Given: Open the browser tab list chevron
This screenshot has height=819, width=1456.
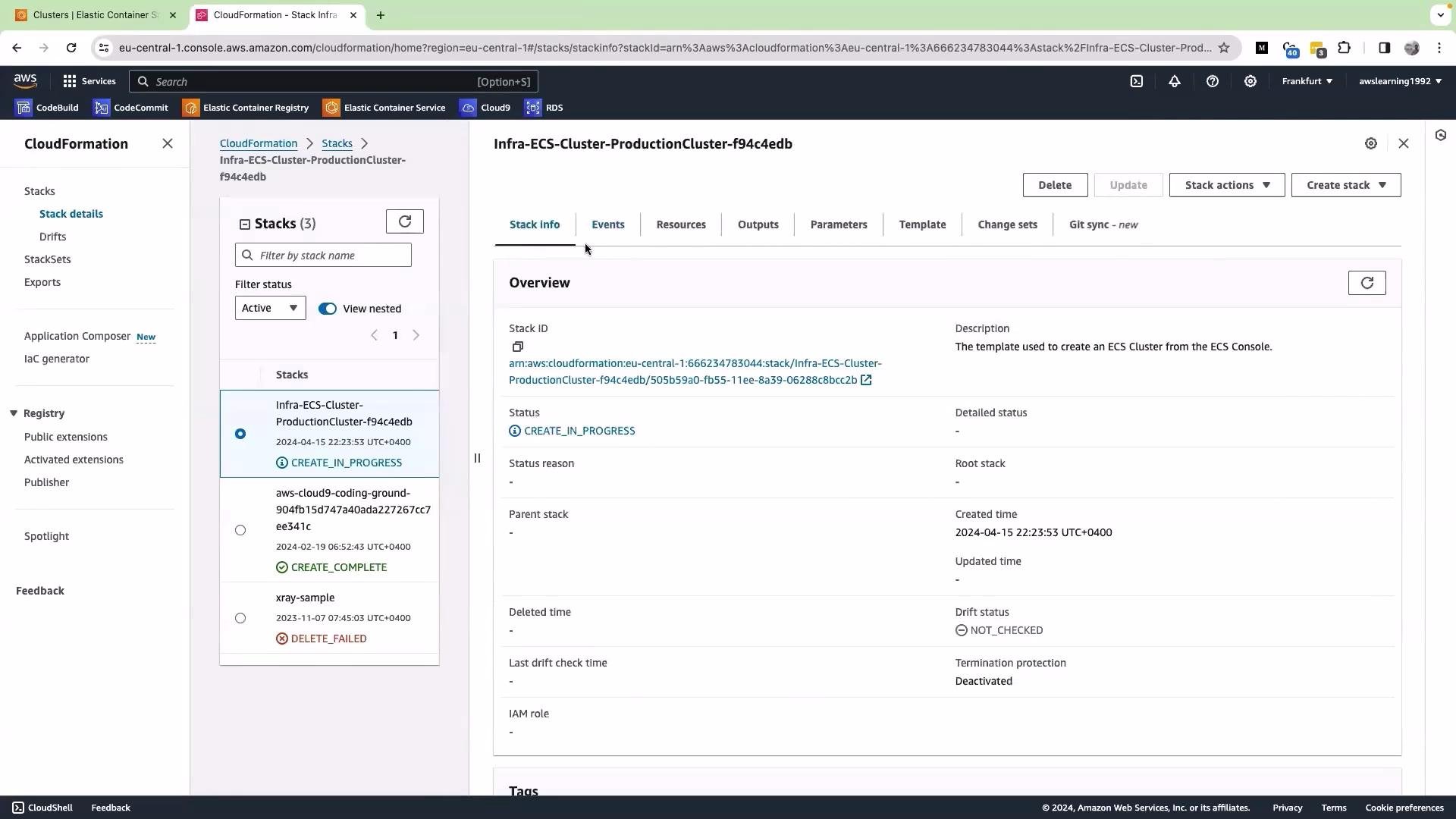Looking at the screenshot, I should tap(1440, 14).
